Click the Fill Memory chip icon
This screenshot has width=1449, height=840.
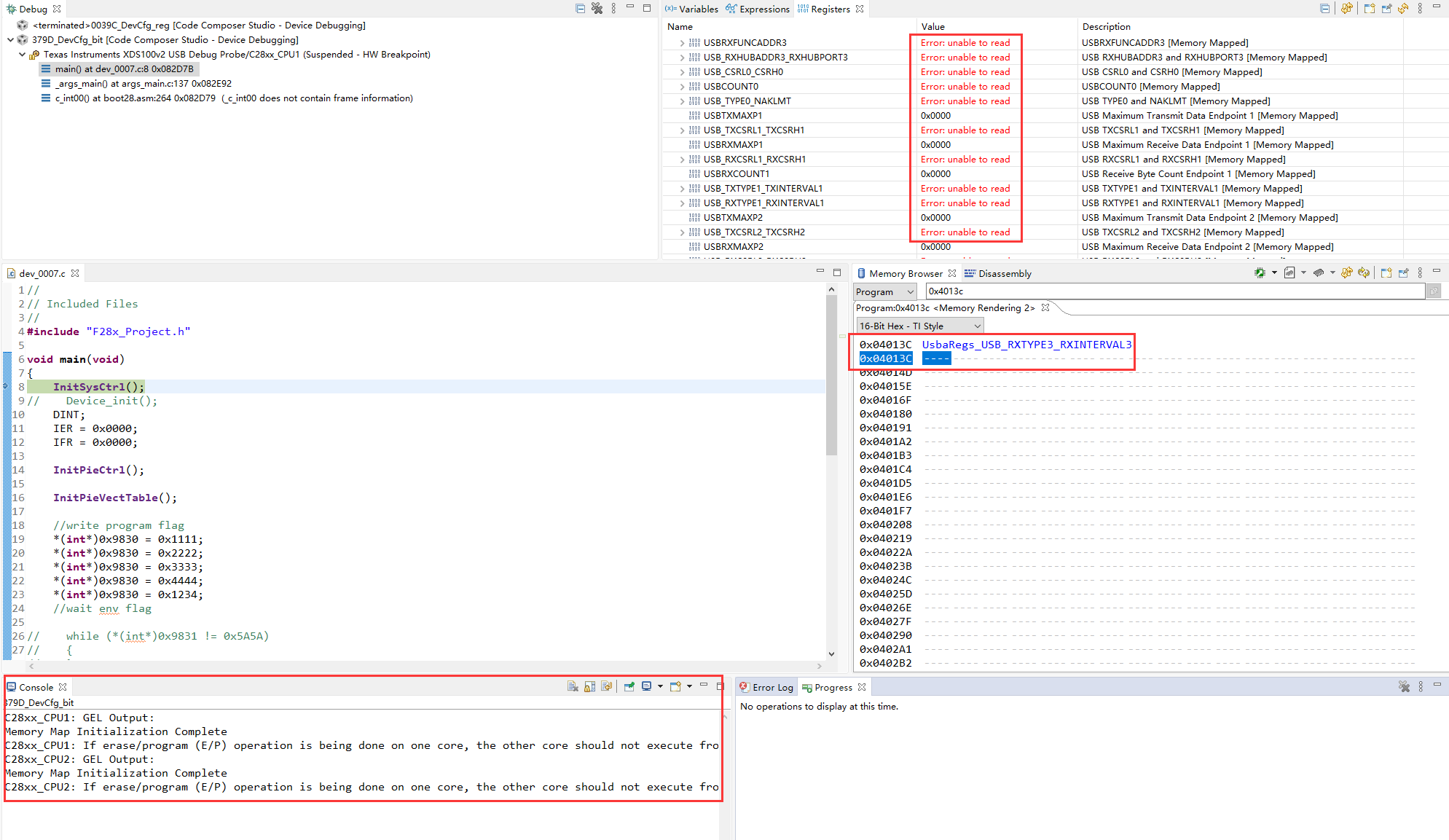(1319, 272)
